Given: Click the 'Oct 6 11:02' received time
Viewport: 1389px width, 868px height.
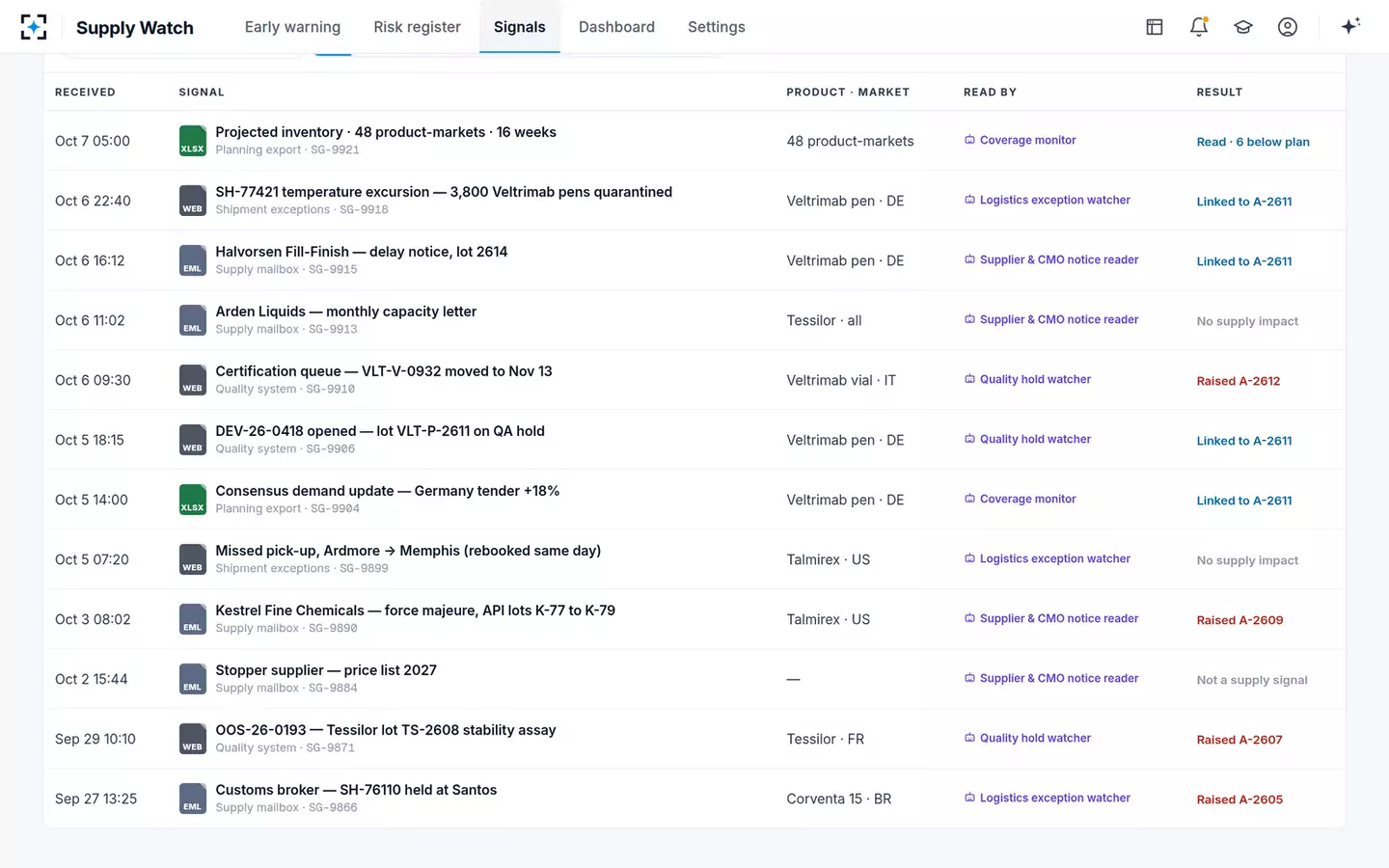Looking at the screenshot, I should (x=90, y=320).
